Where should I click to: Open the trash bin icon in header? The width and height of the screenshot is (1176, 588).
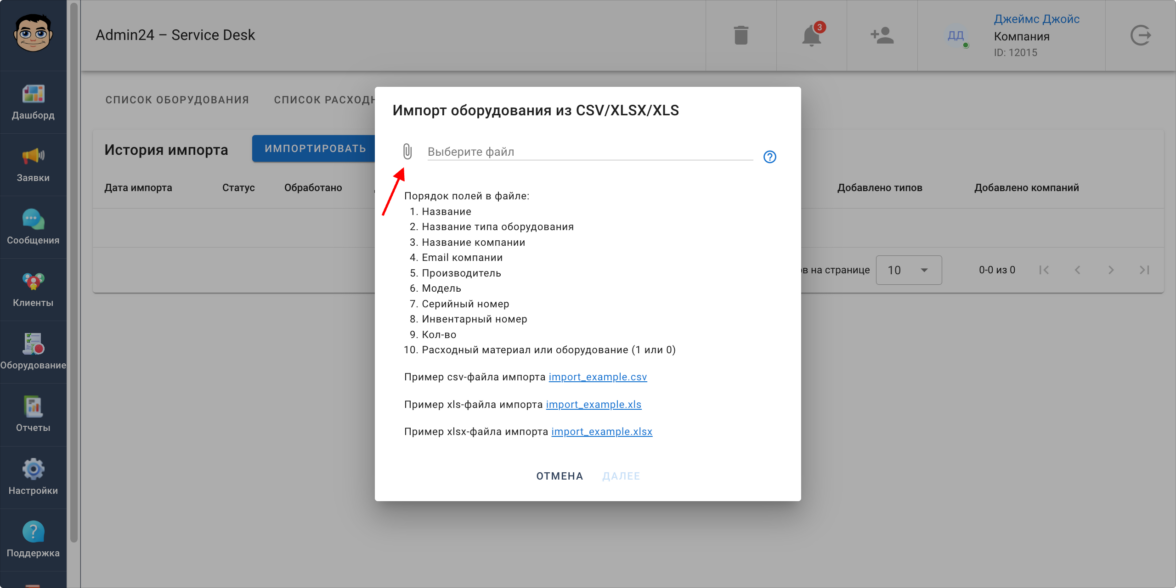click(740, 35)
